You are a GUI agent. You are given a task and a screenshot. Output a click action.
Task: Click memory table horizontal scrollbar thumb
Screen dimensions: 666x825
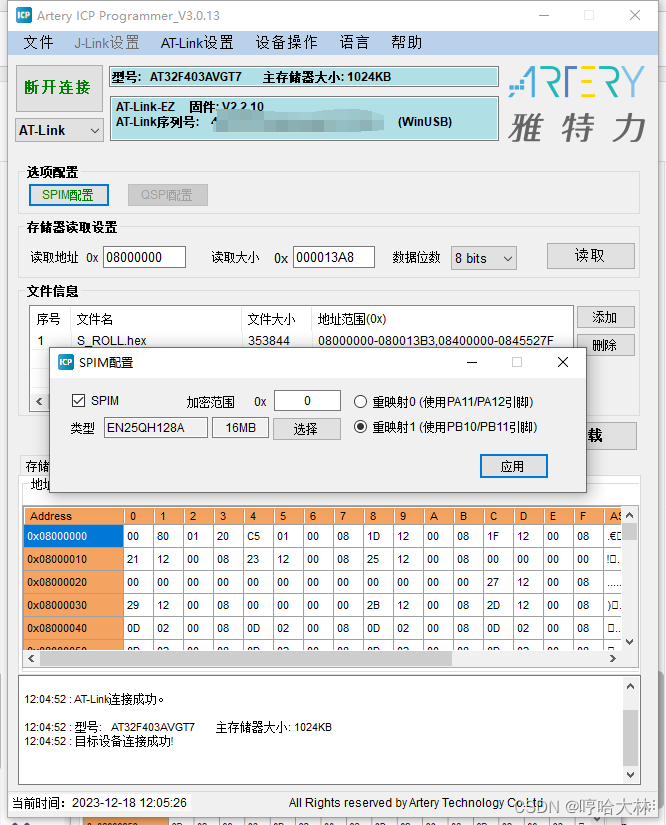point(246,658)
